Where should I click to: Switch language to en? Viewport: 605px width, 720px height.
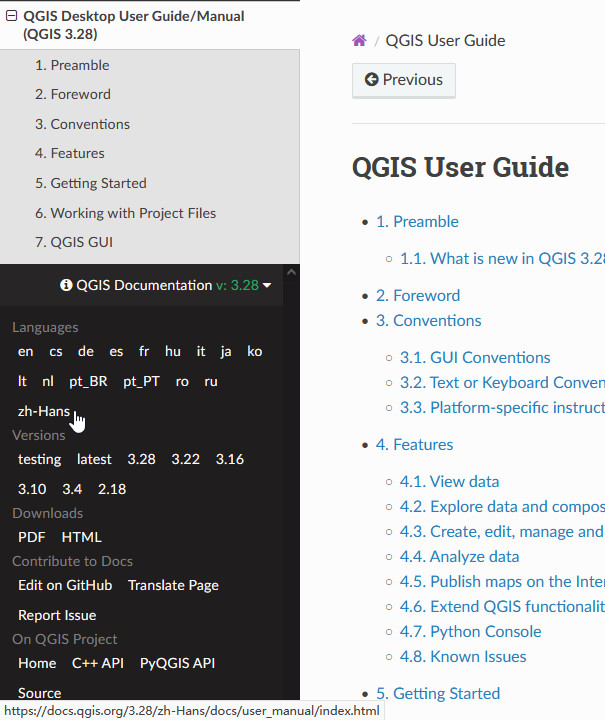pos(25,352)
